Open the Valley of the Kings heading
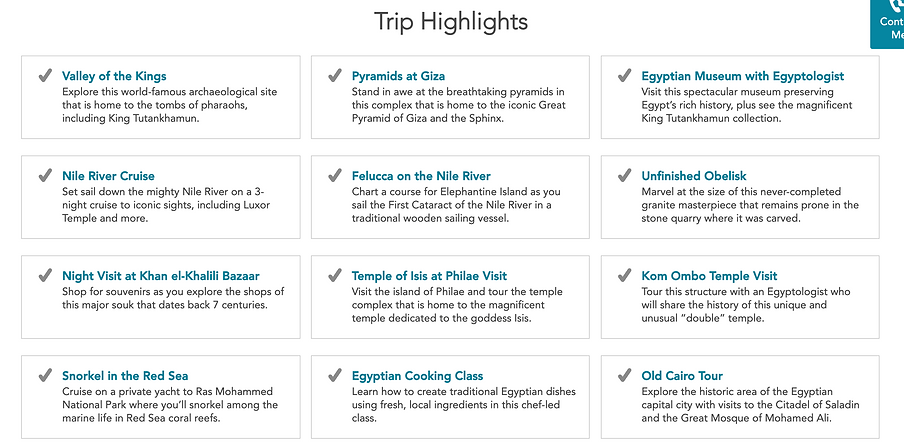Screen dimensions: 904x443 point(114,76)
